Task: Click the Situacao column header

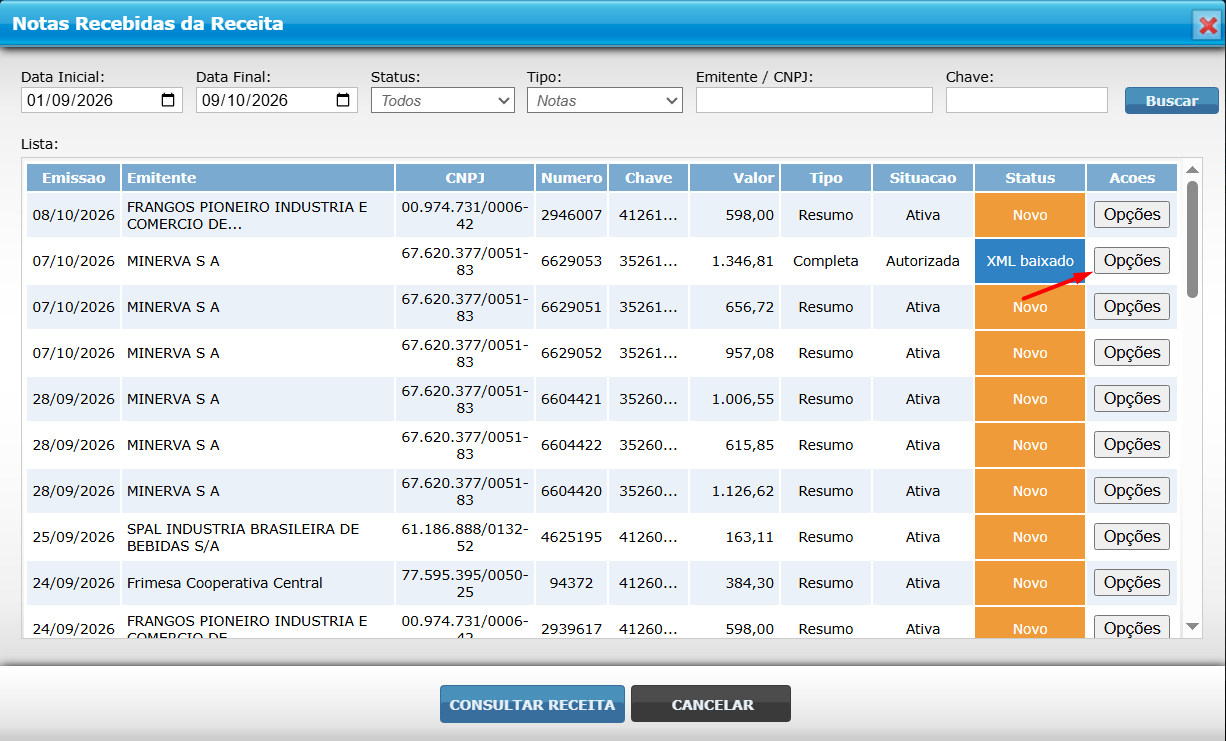Action: point(923,178)
